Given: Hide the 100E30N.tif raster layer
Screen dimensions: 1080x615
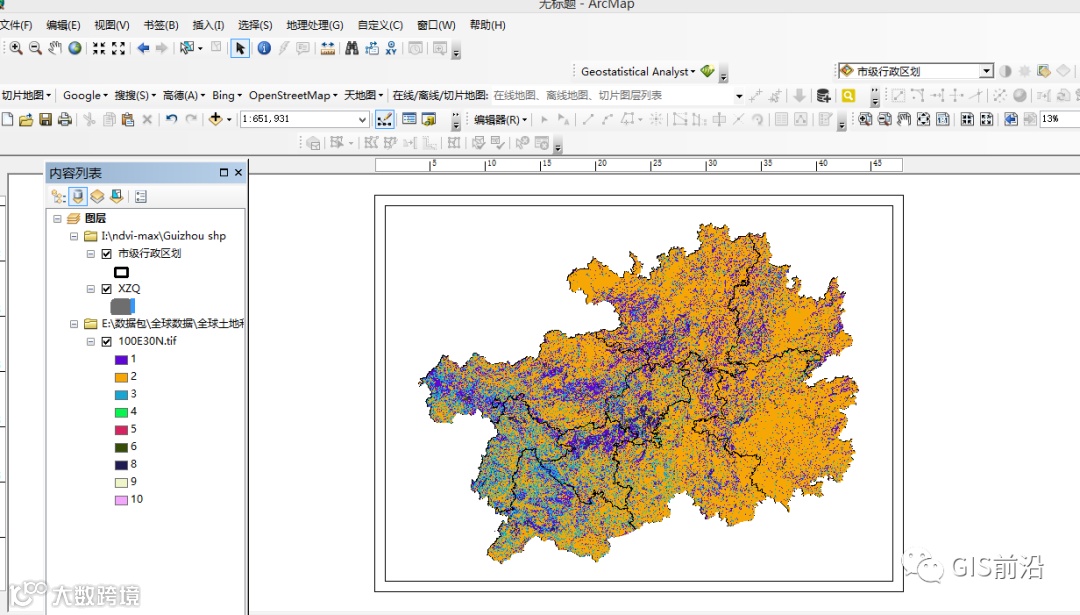Looking at the screenshot, I should tap(107, 341).
